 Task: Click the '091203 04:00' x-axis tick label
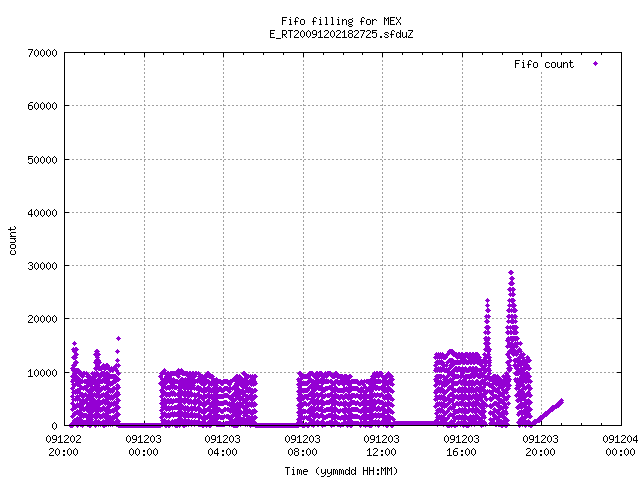click(x=222, y=445)
